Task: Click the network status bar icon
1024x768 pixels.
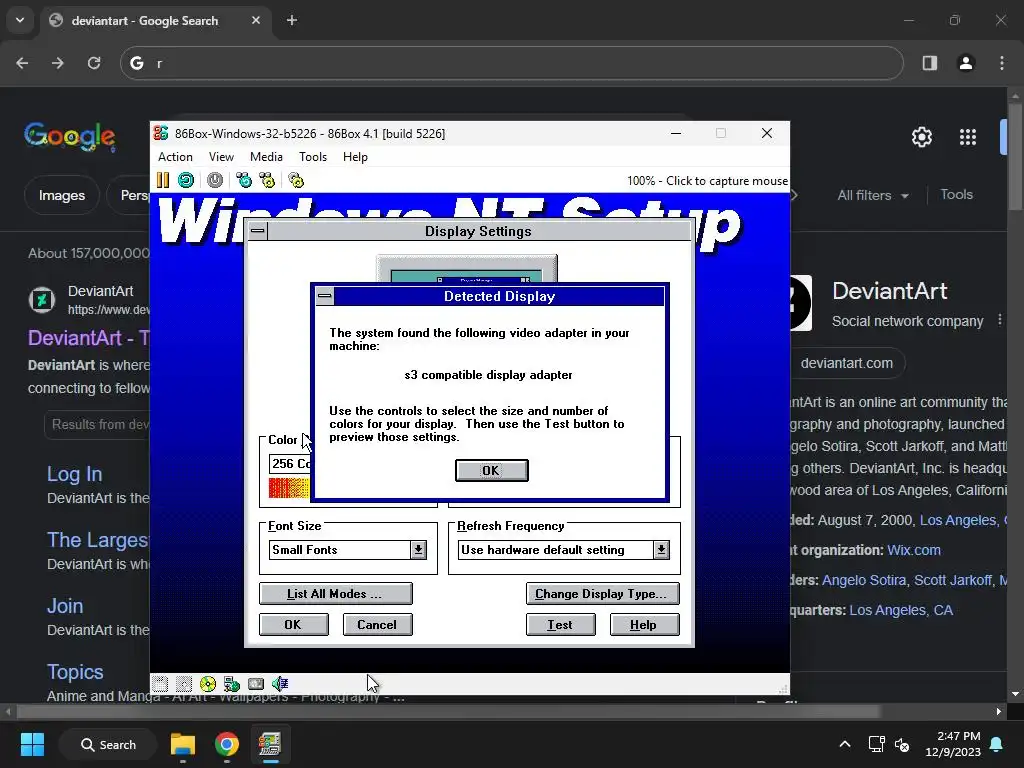Action: [x=232, y=684]
